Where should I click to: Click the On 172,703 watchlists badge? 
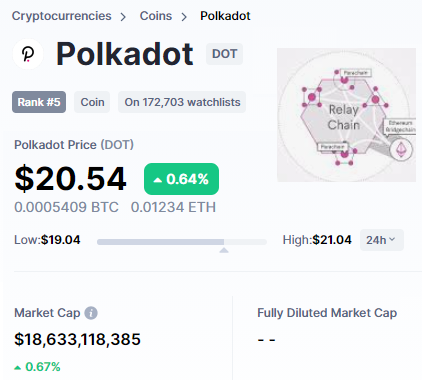click(182, 102)
